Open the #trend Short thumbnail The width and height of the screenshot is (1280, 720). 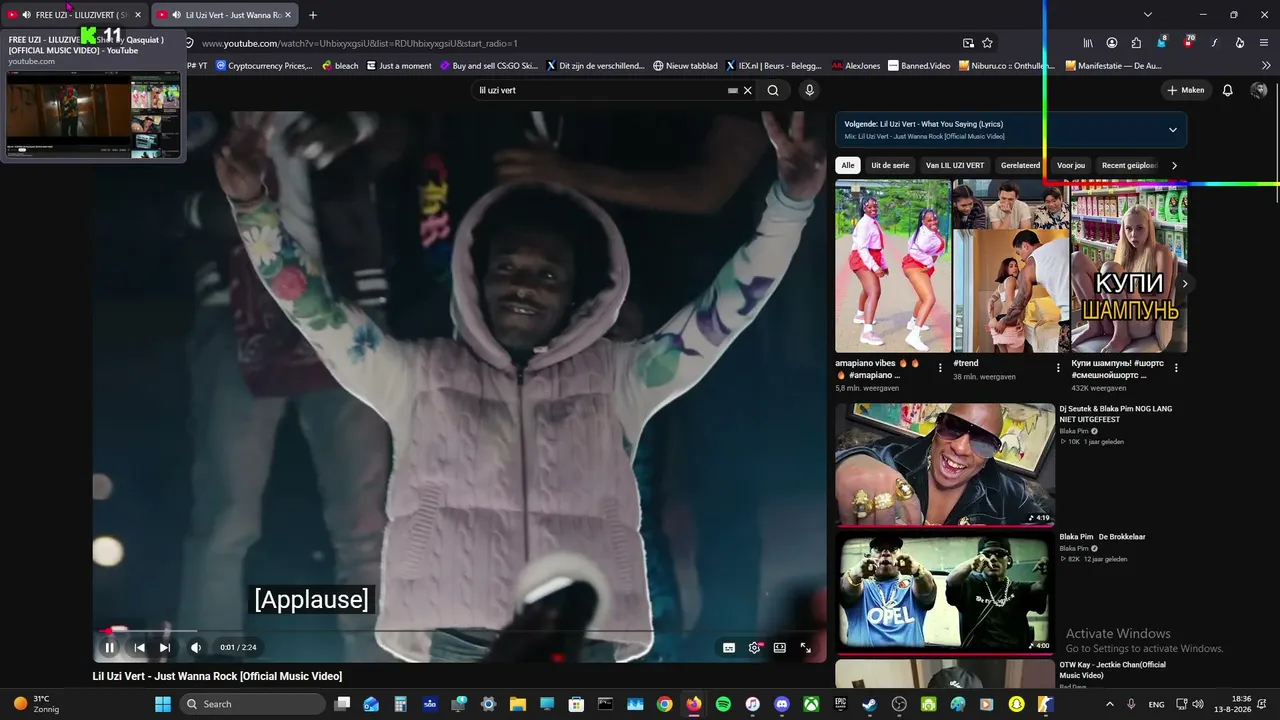coord(1011,266)
